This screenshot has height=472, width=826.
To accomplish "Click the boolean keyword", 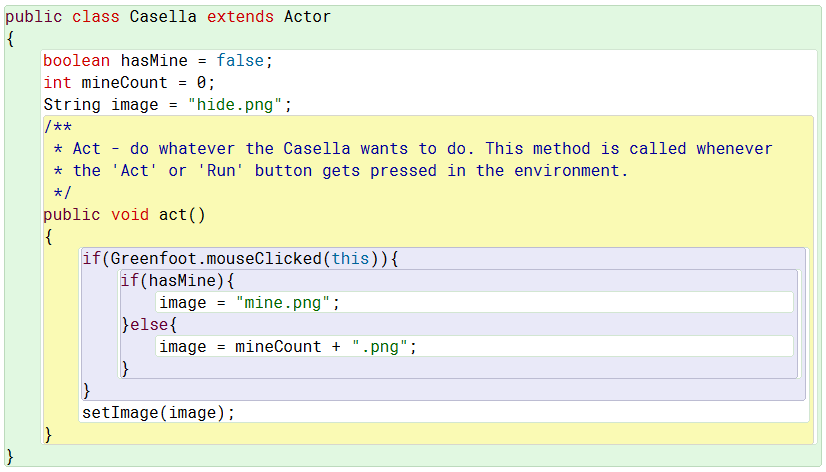I will [x=76, y=61].
